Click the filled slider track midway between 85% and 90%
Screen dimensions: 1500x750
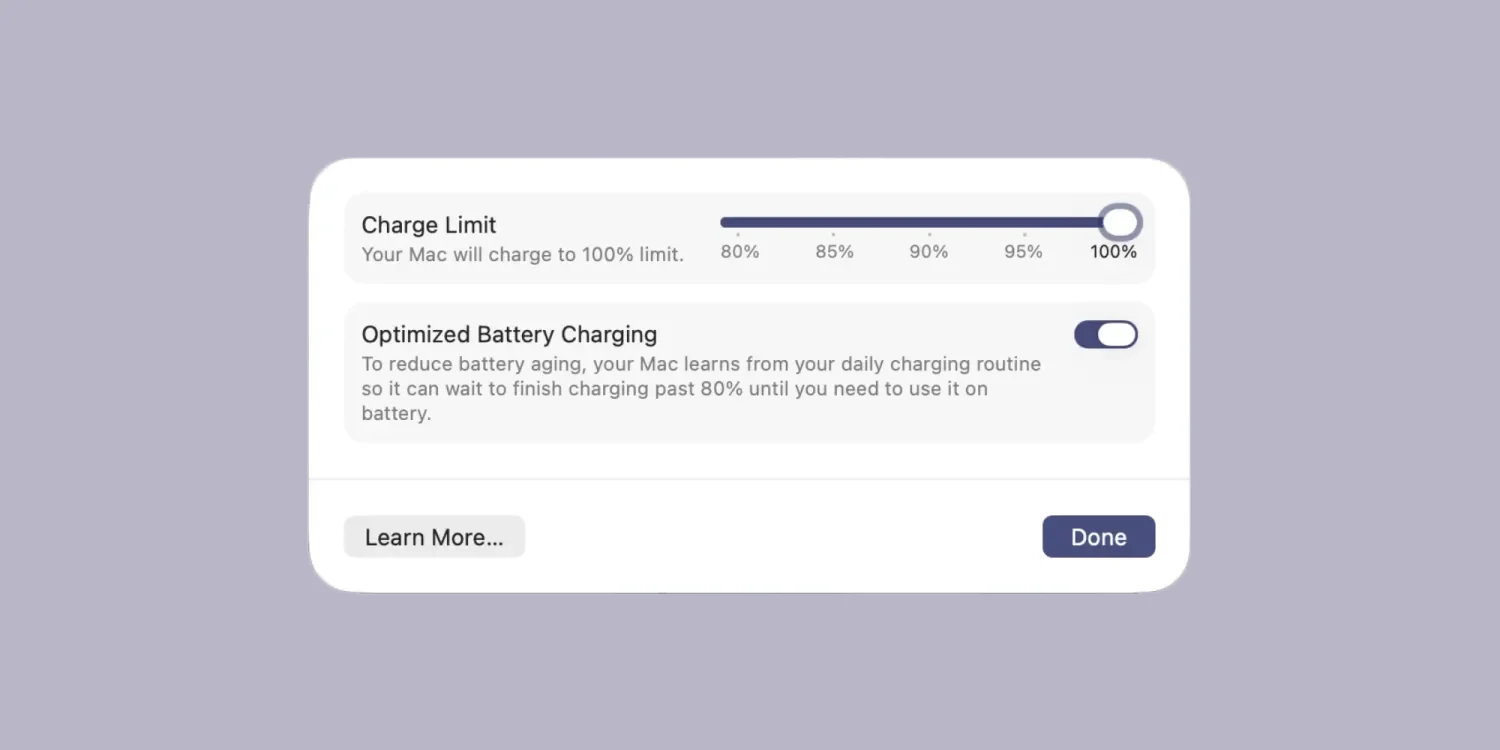(881, 222)
